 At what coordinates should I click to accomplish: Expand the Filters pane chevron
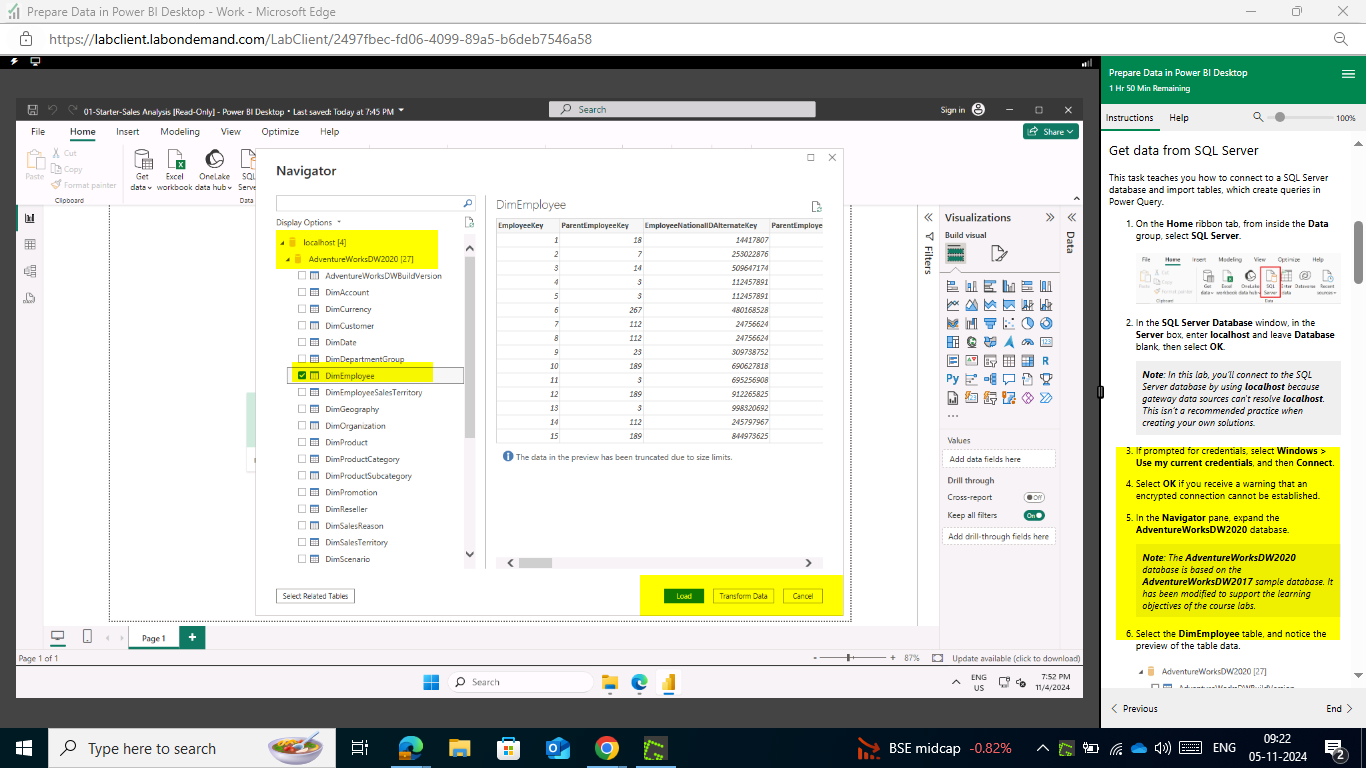point(927,217)
